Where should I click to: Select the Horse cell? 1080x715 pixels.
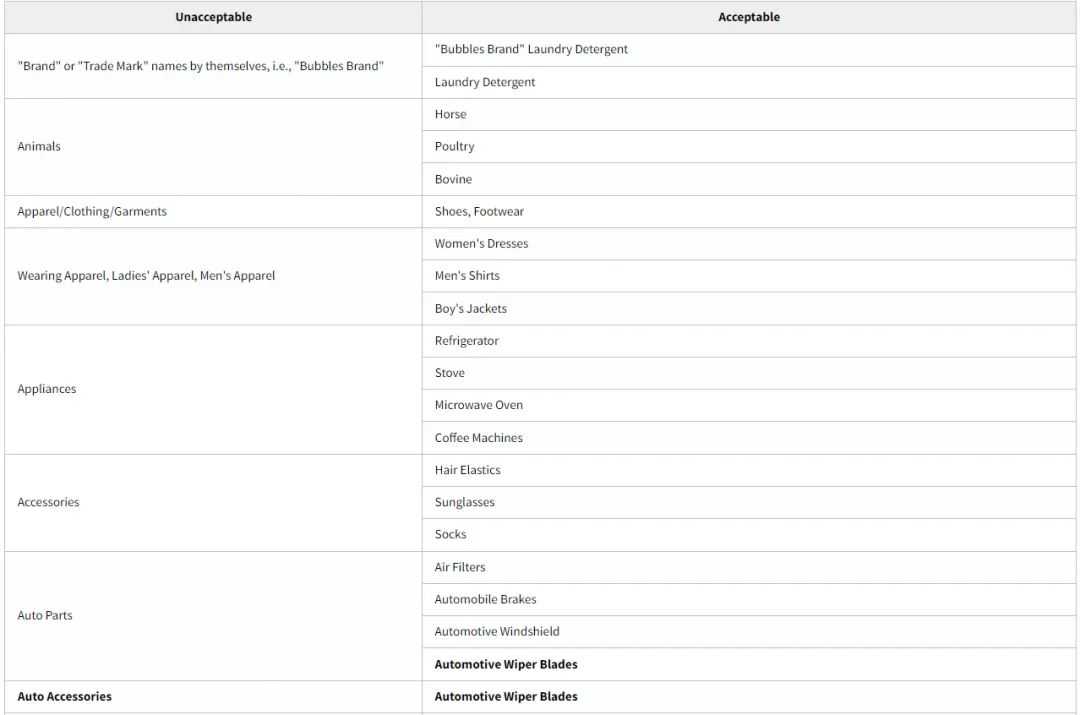pyautogui.click(x=749, y=114)
